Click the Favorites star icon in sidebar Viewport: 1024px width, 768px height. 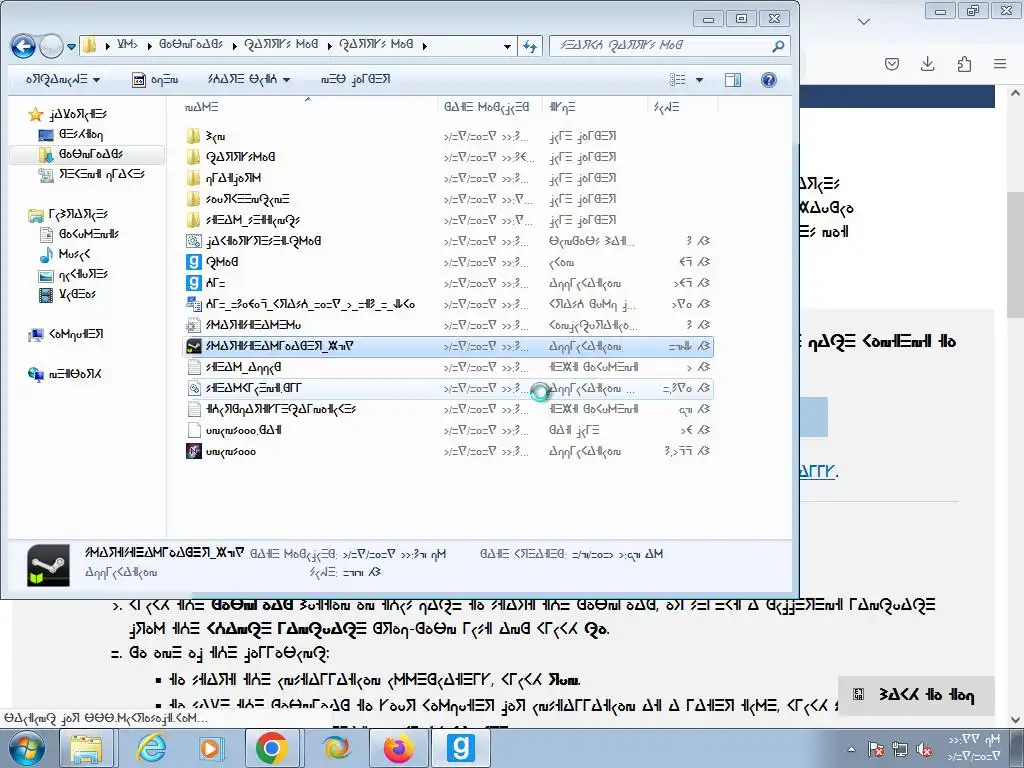tap(35, 115)
